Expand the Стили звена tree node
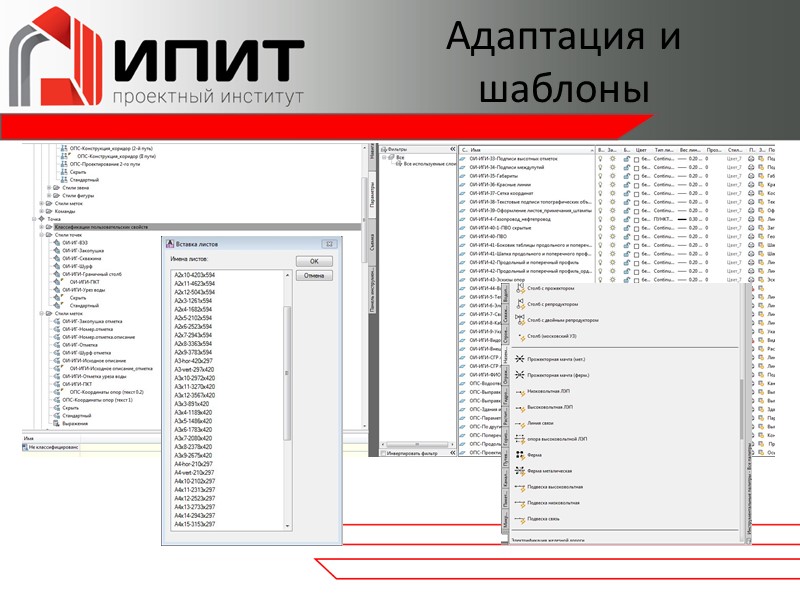 (49, 188)
